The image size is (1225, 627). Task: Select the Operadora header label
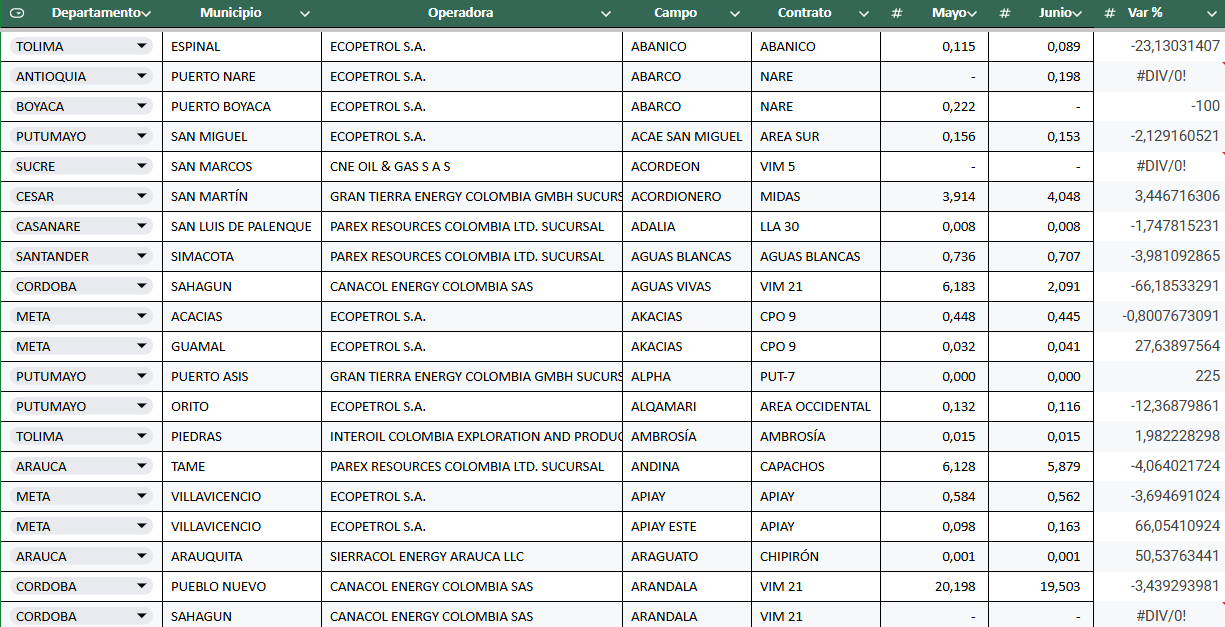460,13
